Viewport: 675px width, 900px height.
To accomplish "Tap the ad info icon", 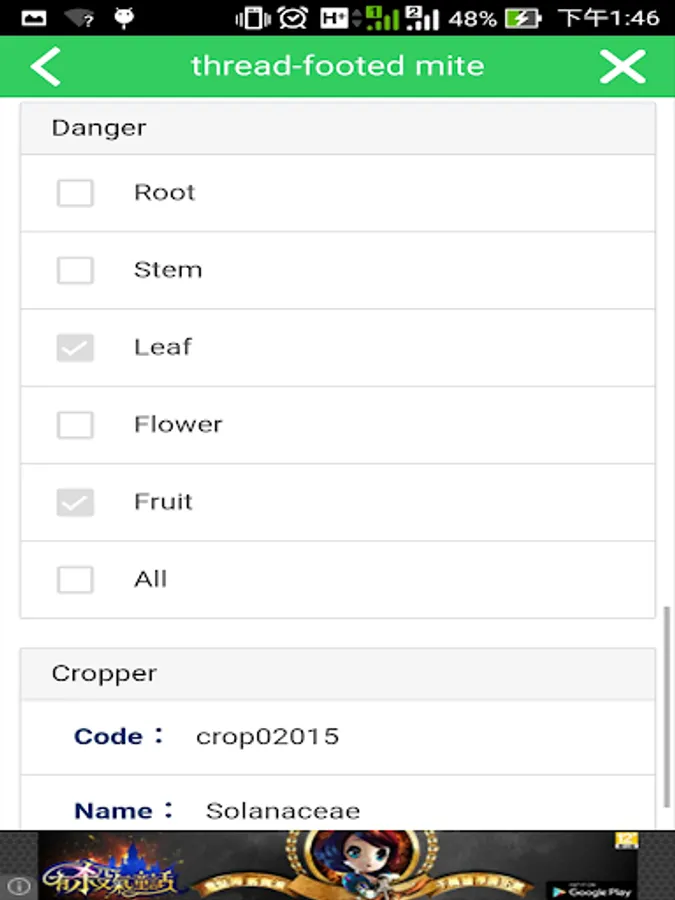I will pos(18,886).
